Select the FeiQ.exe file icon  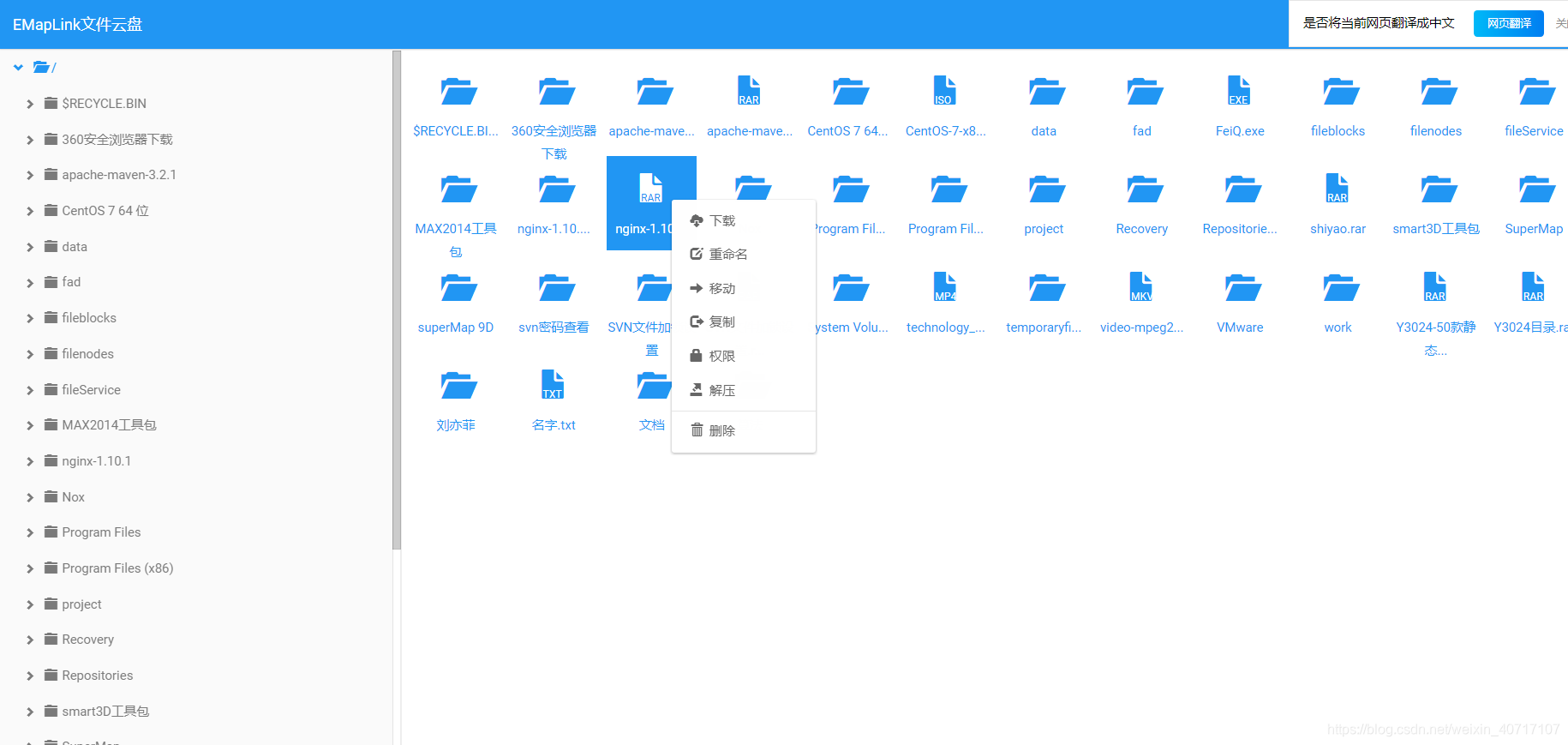(1239, 91)
